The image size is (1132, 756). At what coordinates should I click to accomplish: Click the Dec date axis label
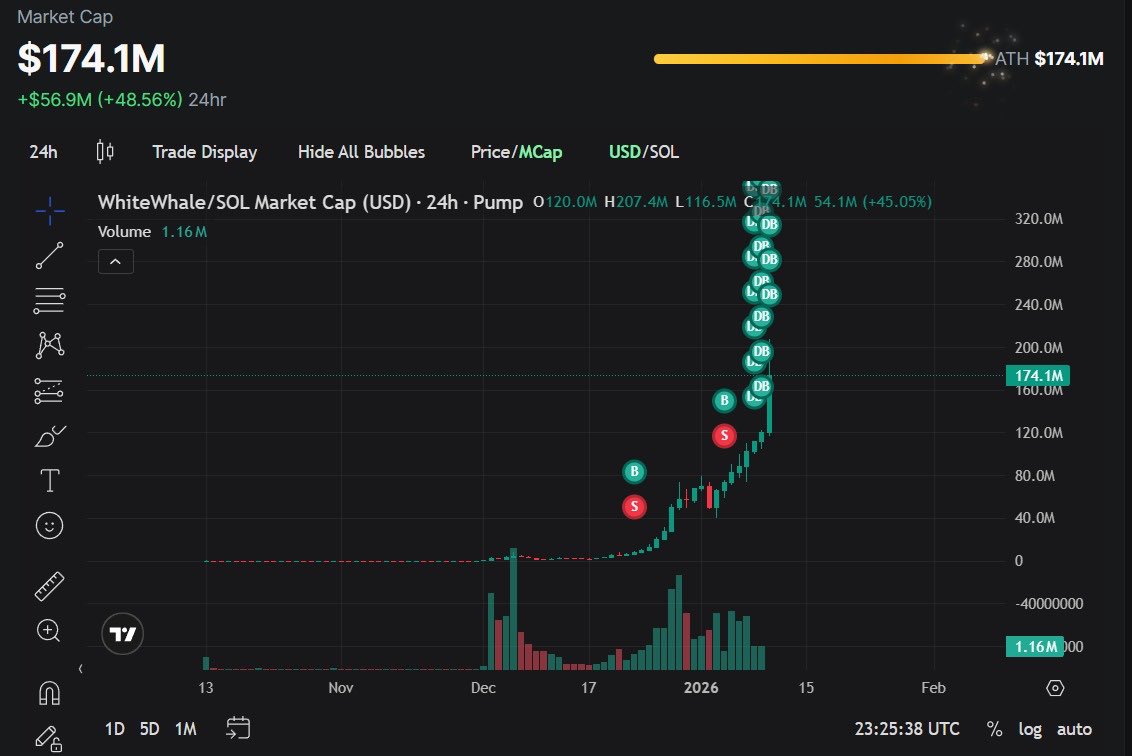[x=483, y=687]
